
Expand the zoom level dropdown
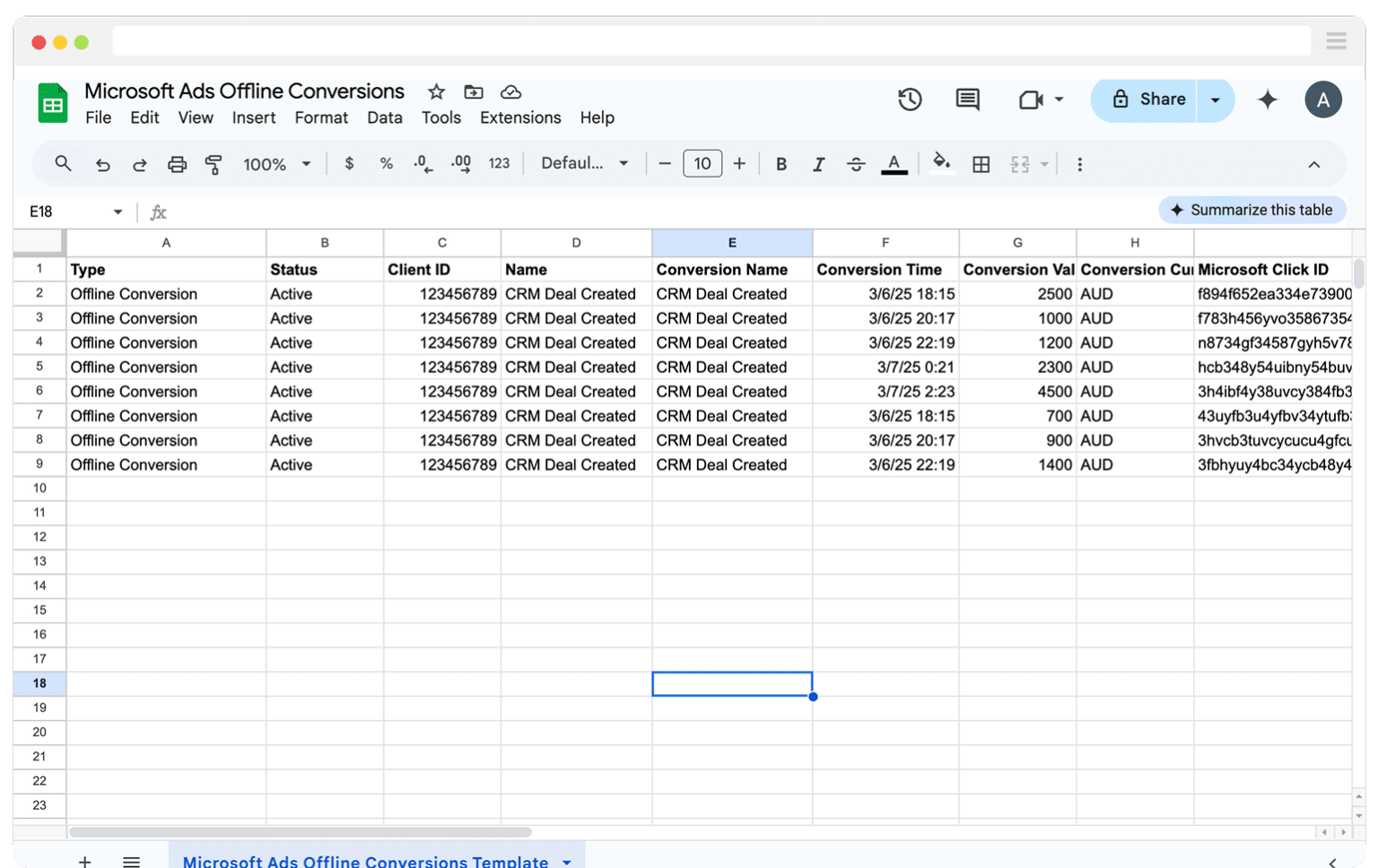305,163
